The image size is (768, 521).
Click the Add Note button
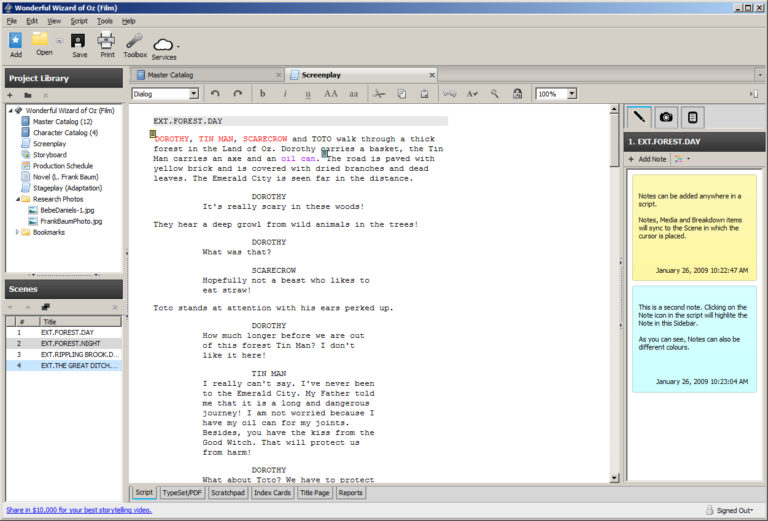[x=649, y=159]
